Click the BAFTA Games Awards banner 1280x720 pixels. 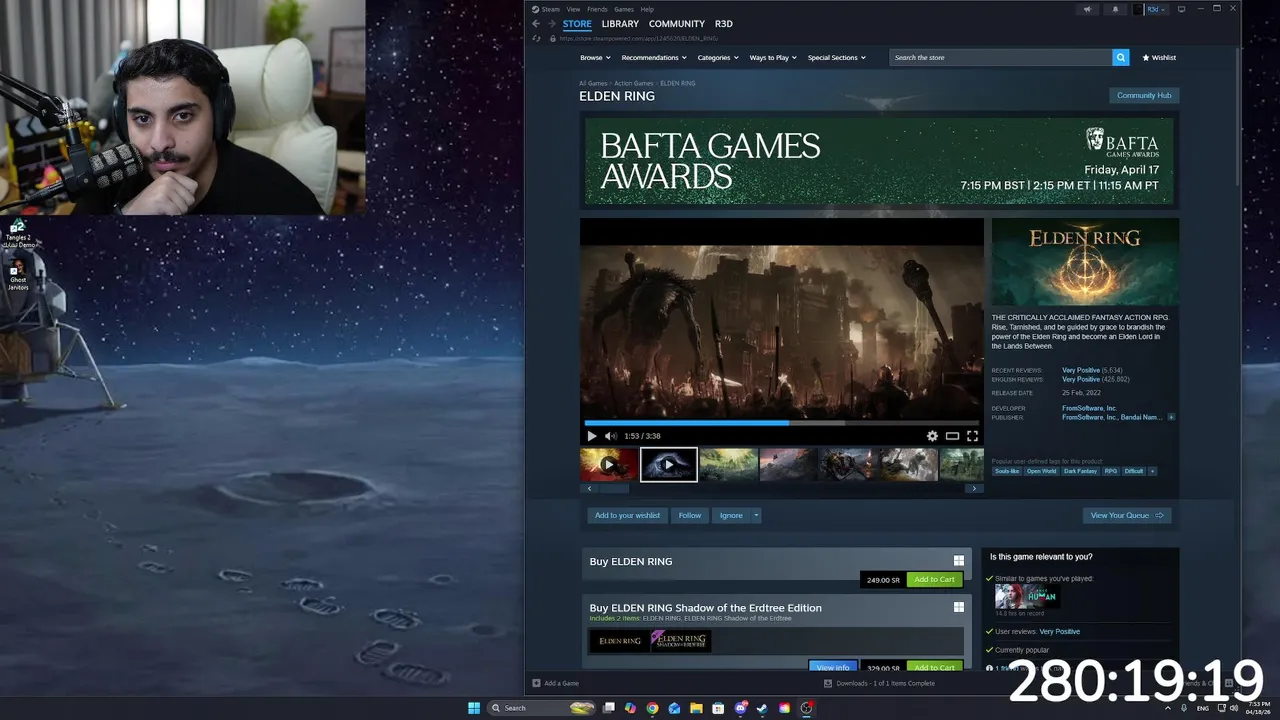(878, 161)
